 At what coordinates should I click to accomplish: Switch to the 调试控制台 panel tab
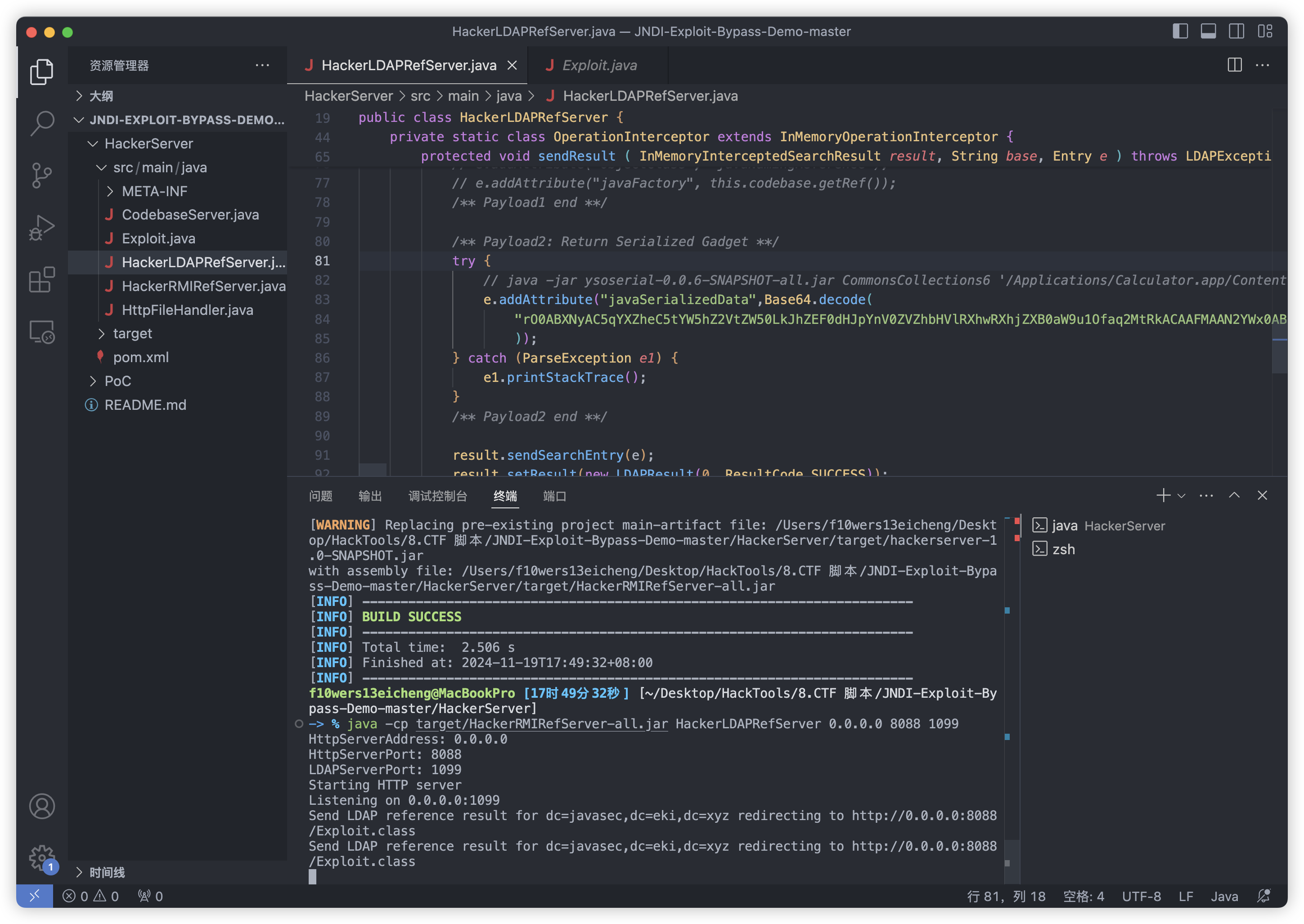coord(437,496)
